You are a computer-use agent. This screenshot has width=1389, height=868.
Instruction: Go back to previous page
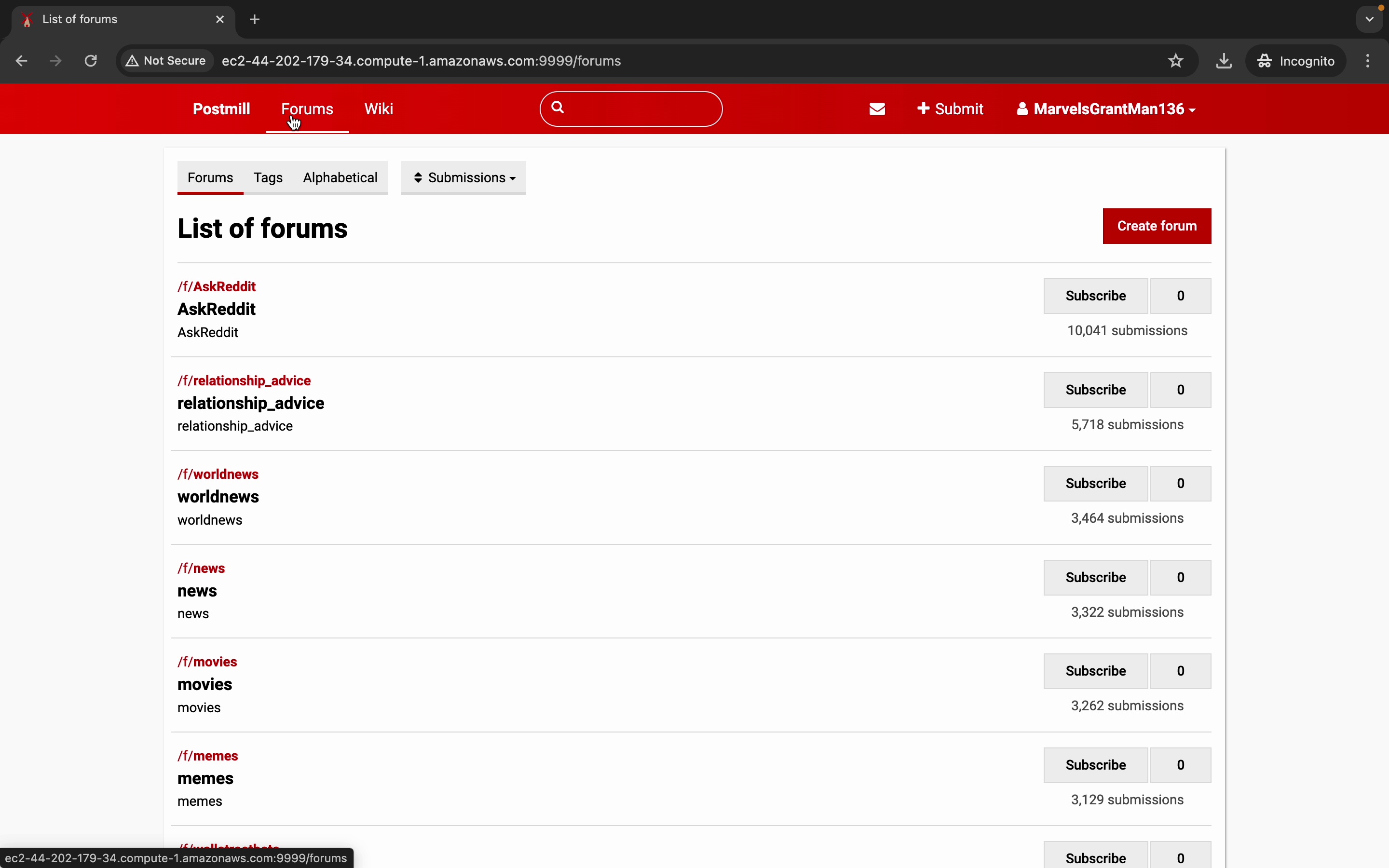coord(22,61)
